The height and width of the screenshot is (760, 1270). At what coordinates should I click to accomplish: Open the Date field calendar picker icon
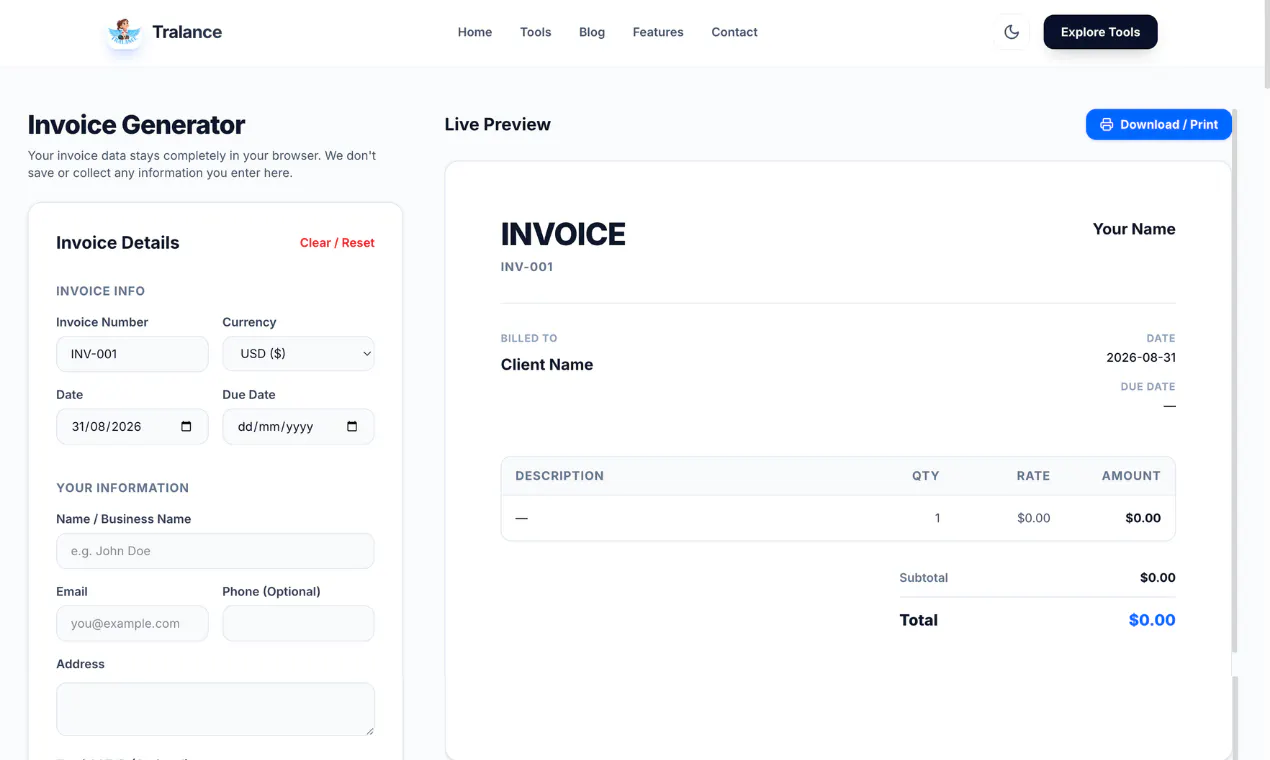coord(186,426)
